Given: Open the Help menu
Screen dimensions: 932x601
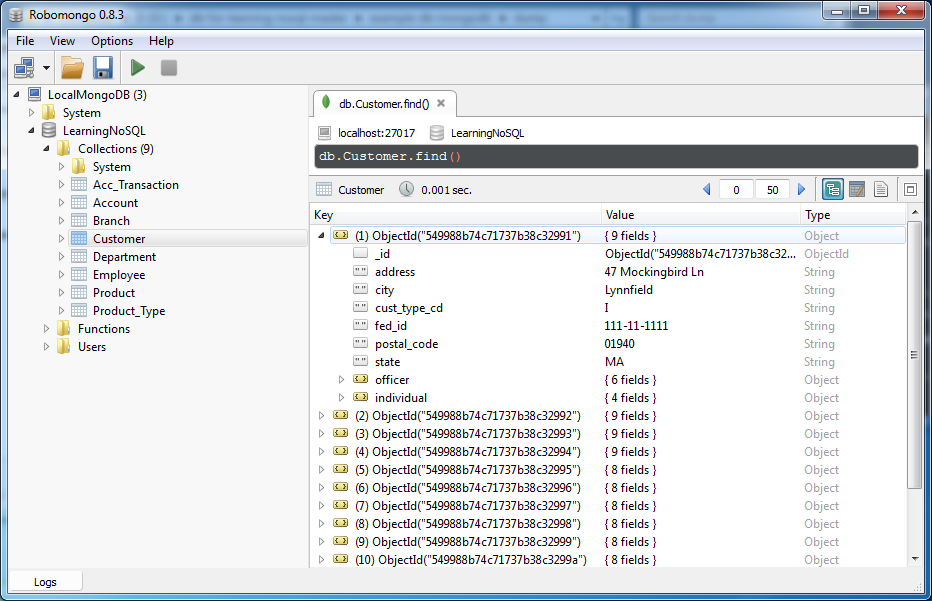Looking at the screenshot, I should pos(161,41).
